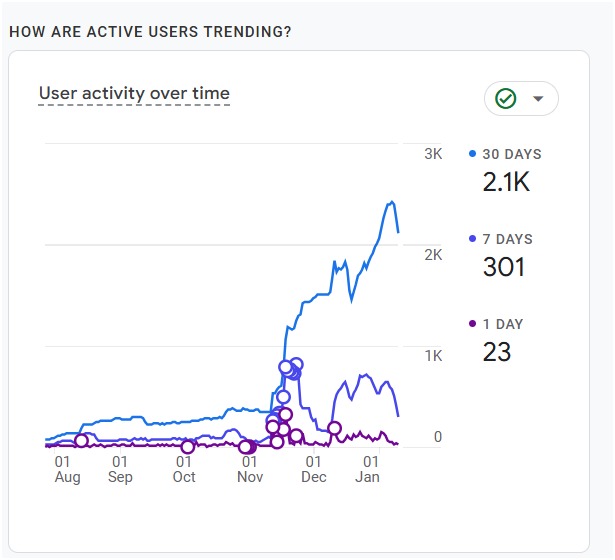Click the indigo 7 DAYS legend dot
Screen dimensions: 615x560
473,239
